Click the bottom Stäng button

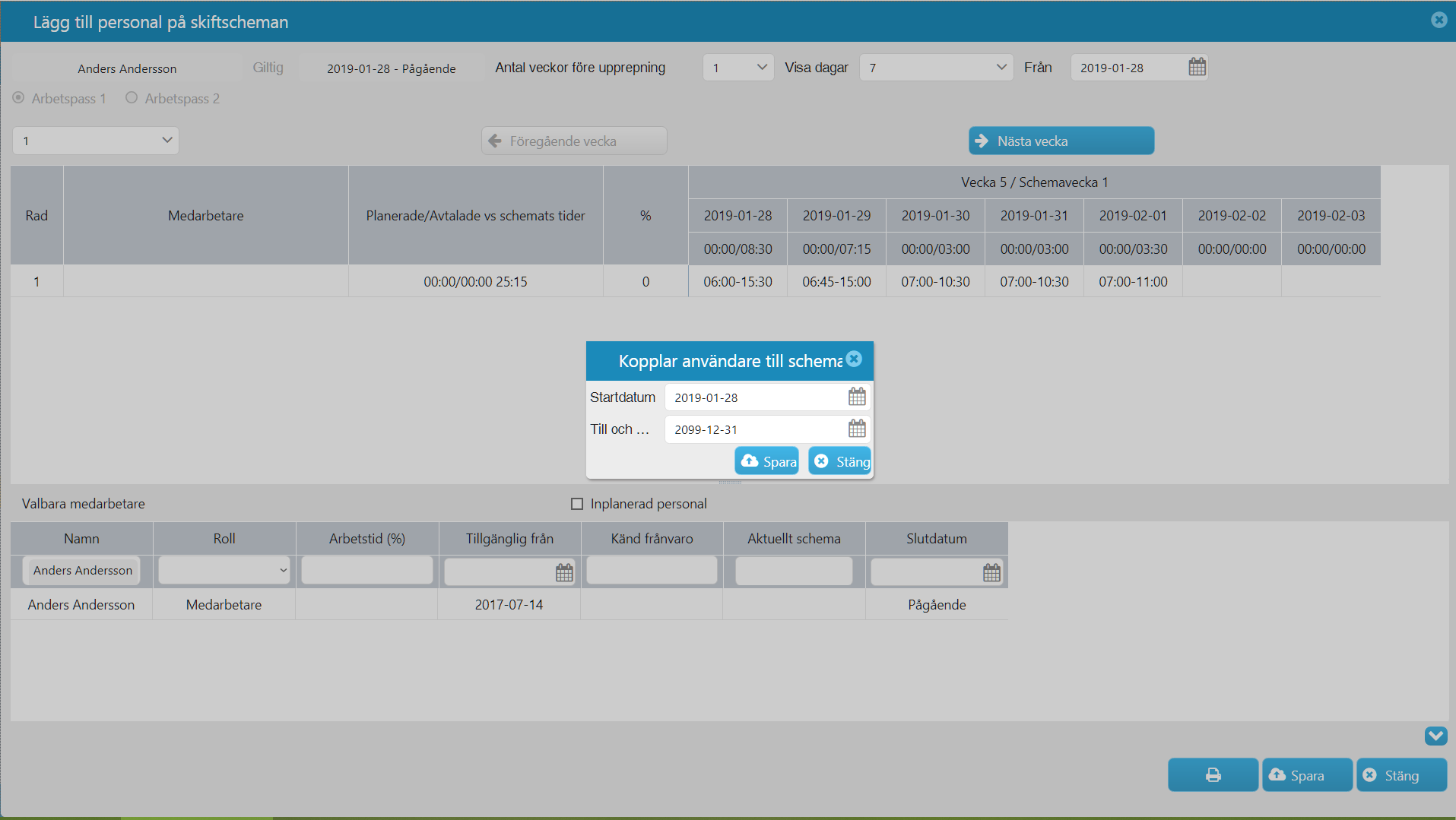pyautogui.click(x=1401, y=774)
